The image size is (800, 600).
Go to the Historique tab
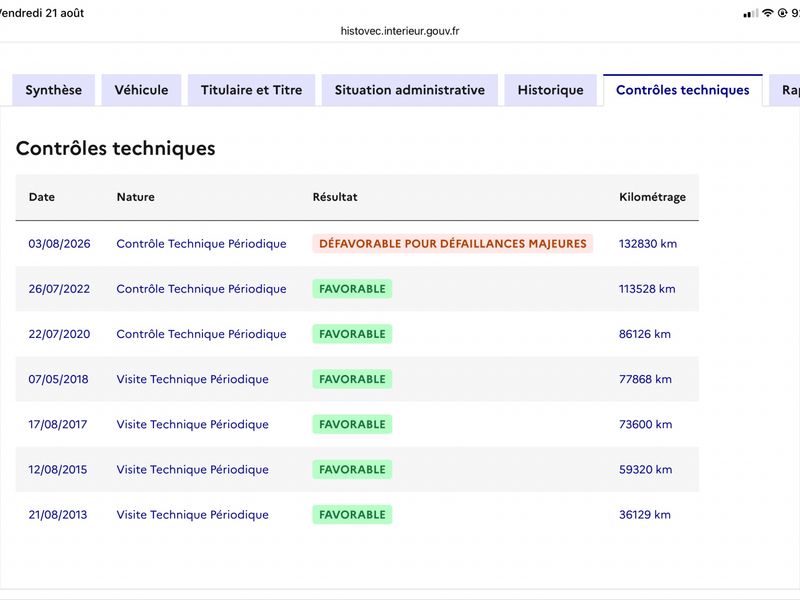click(x=551, y=90)
